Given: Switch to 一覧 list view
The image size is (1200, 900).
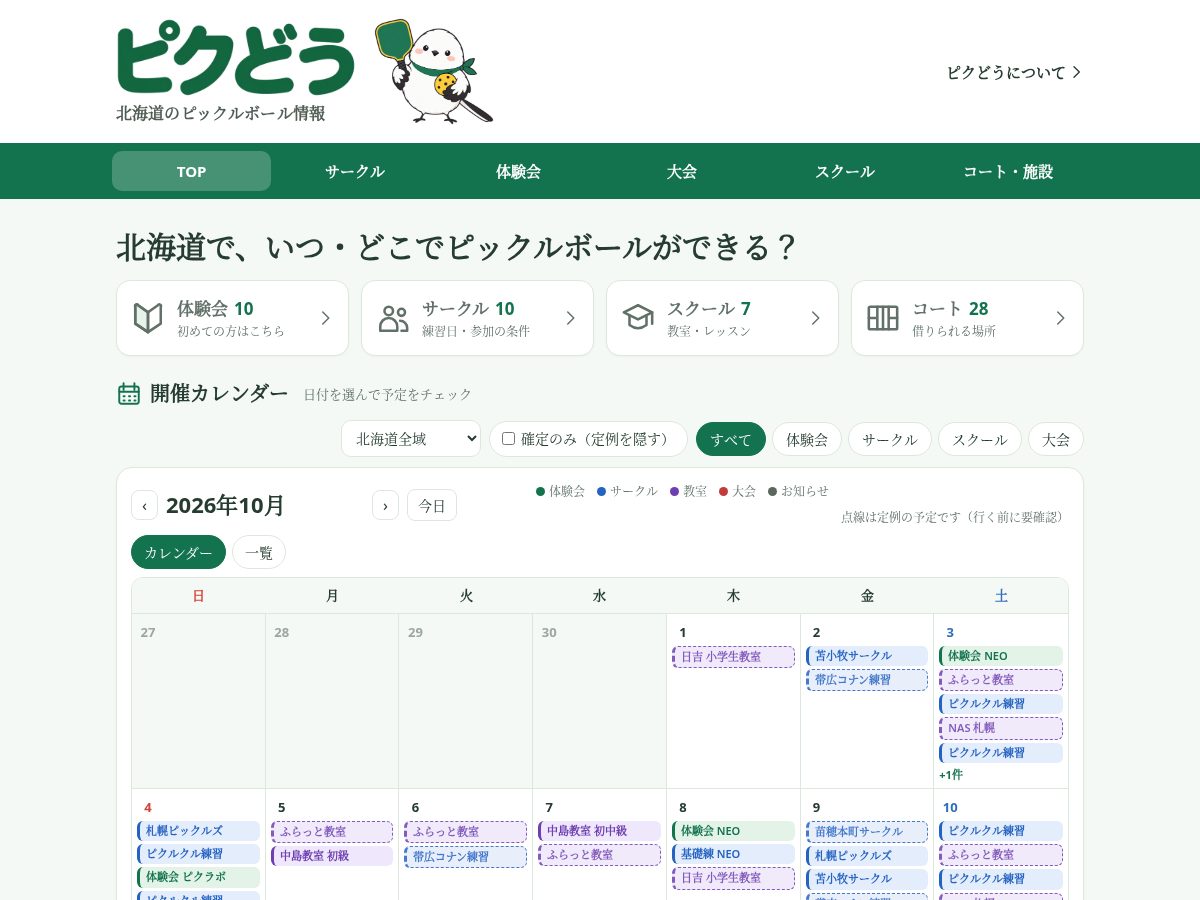Looking at the screenshot, I should point(259,552).
